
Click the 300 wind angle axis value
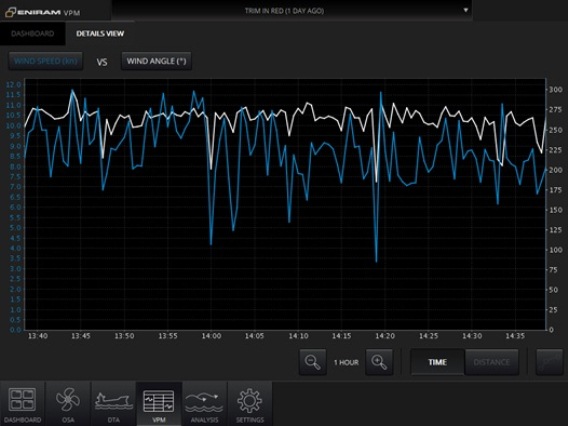(556, 89)
